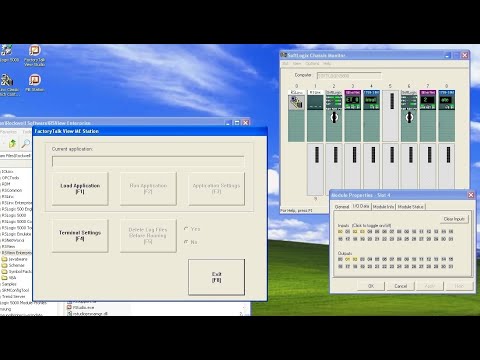
Task: Switch to the Module Status tab
Action: coord(410,207)
